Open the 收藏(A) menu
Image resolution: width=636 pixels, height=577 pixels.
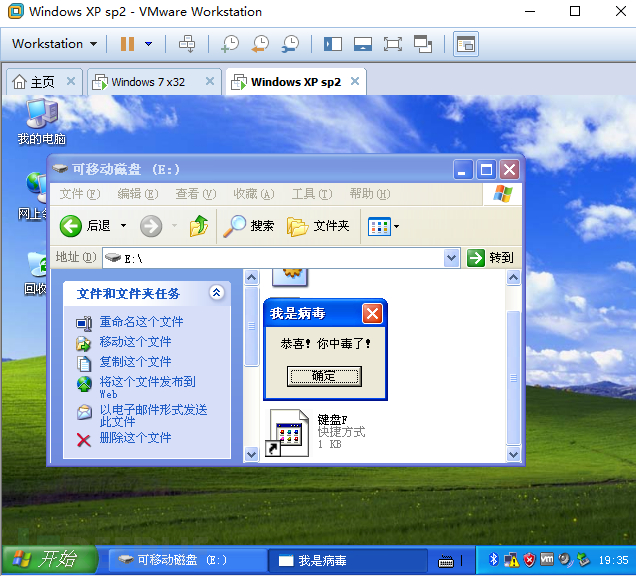[x=254, y=194]
